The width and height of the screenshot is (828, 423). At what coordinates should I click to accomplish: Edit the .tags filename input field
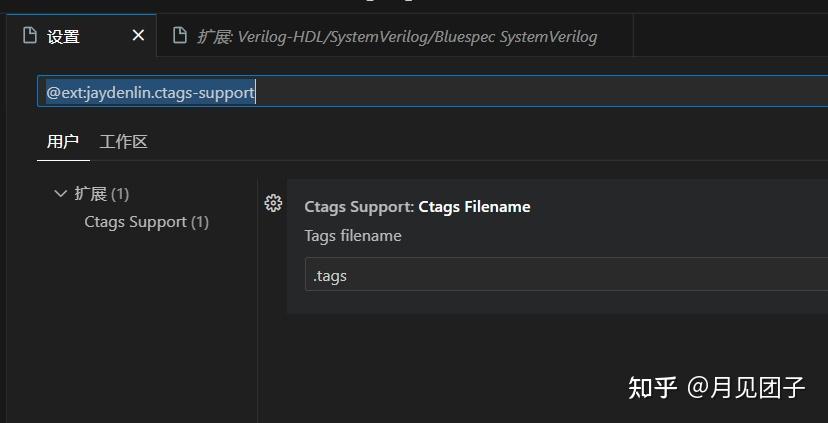[x=566, y=275]
